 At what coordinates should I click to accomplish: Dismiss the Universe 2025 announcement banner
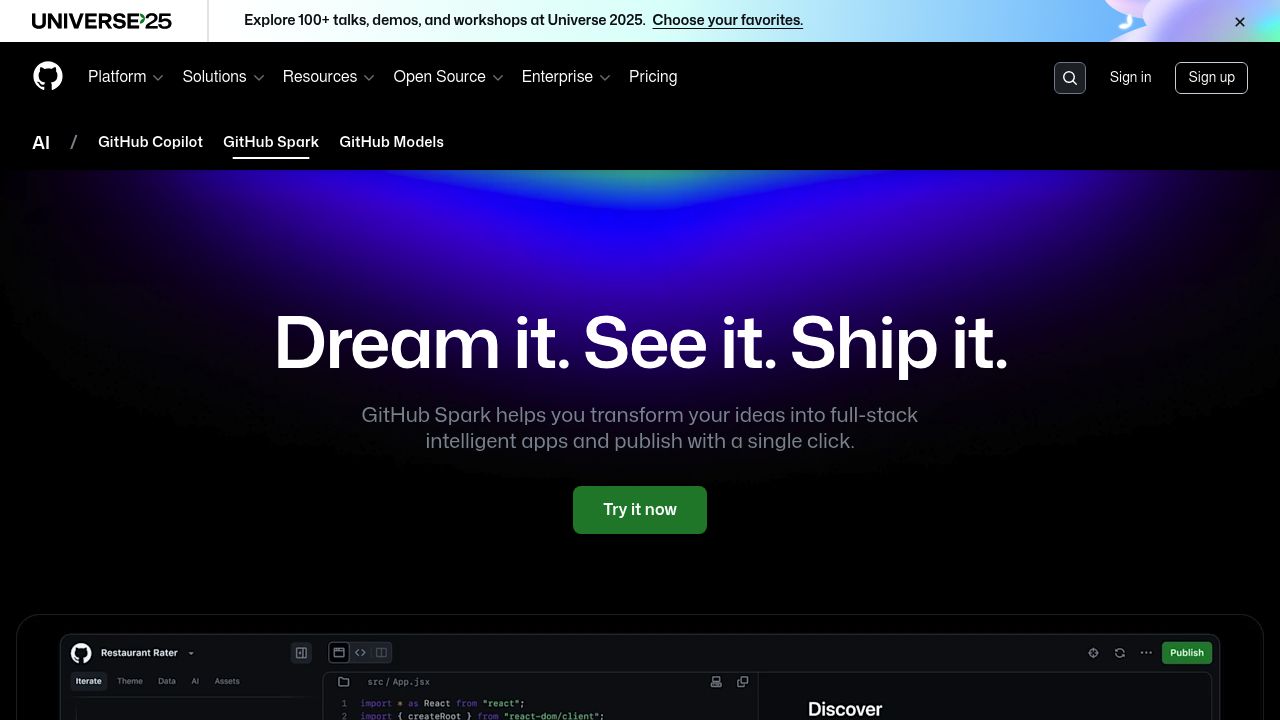coord(1240,21)
